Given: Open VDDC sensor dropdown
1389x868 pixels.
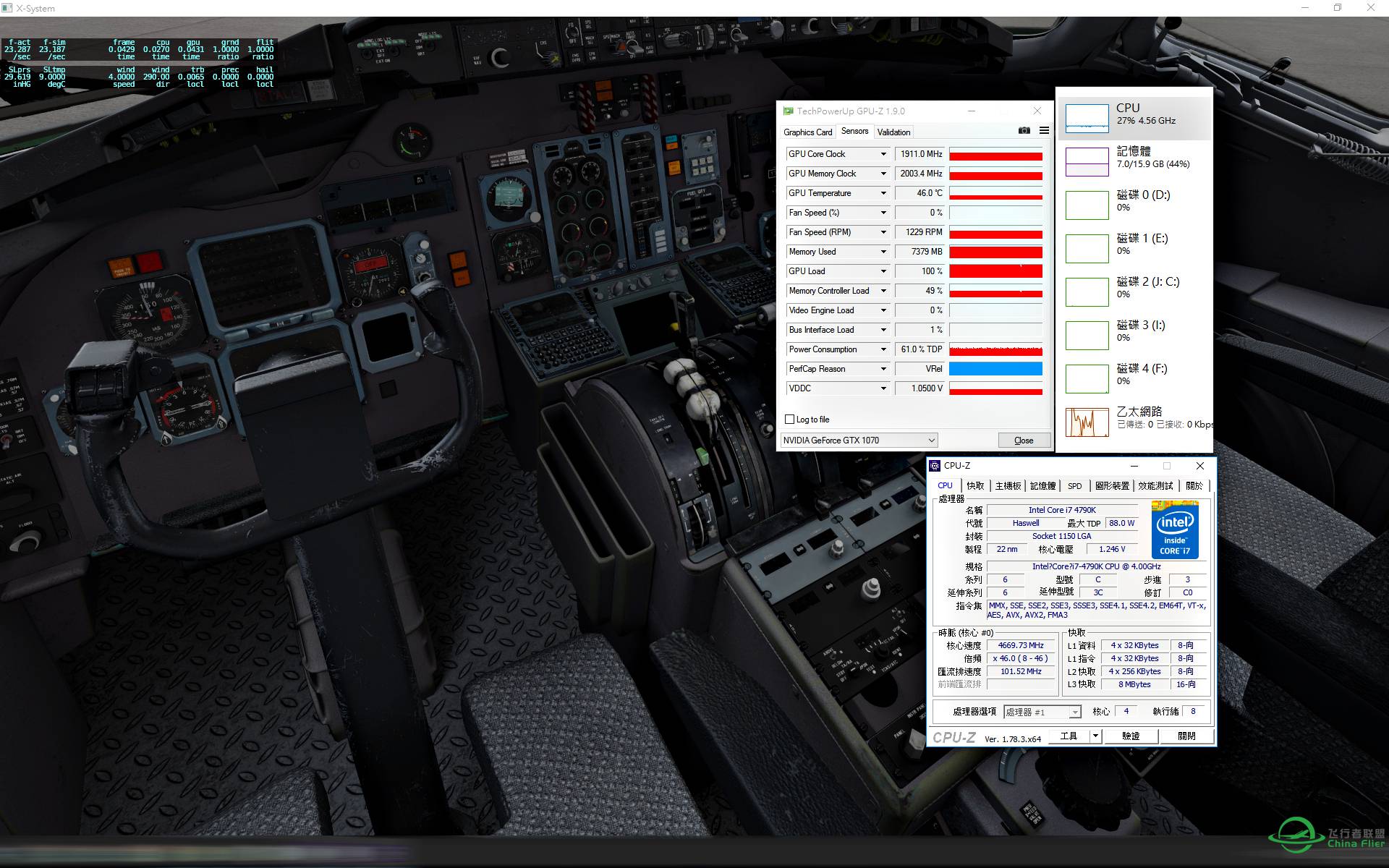Looking at the screenshot, I should coord(883,388).
